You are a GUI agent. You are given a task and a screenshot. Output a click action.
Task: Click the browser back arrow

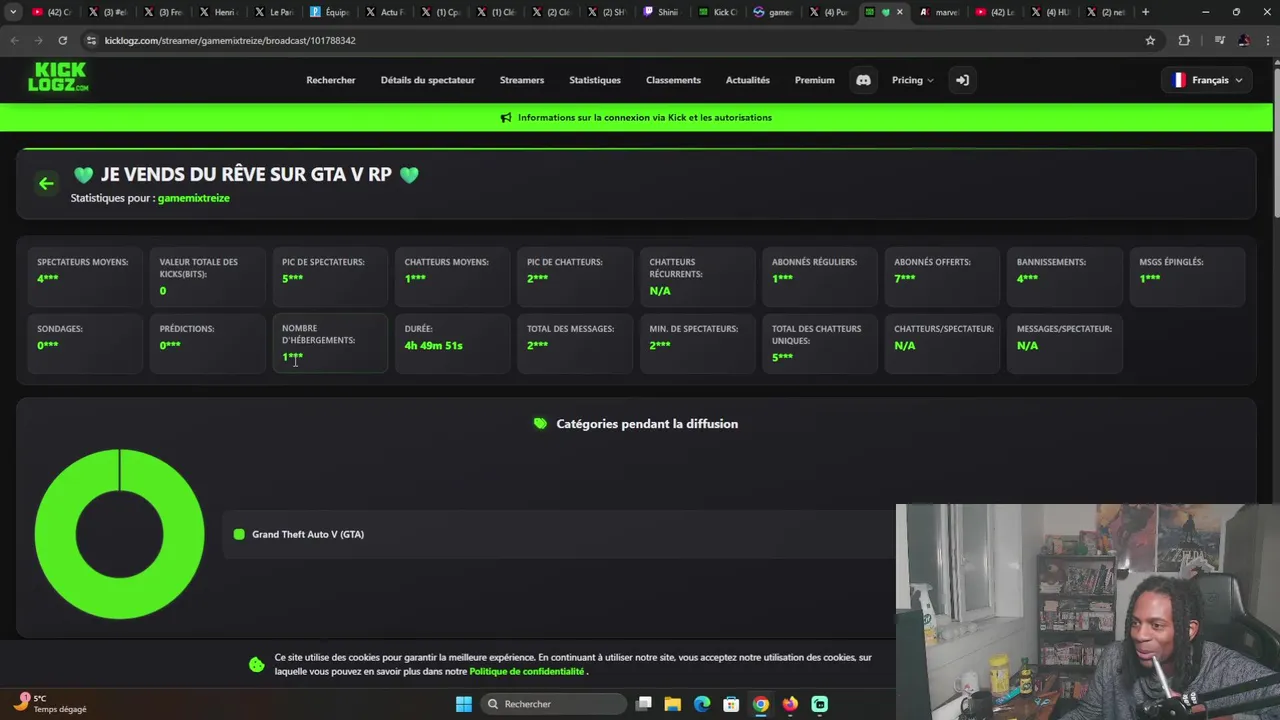(x=15, y=40)
